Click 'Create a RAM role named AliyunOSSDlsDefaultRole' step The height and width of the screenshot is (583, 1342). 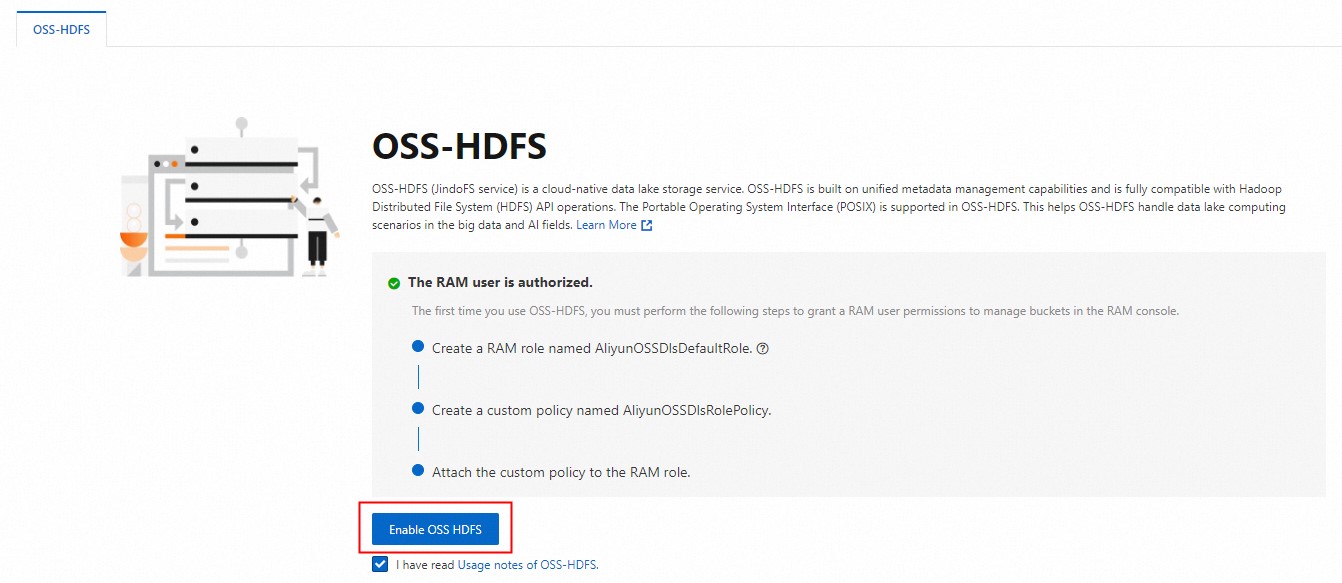pos(592,349)
